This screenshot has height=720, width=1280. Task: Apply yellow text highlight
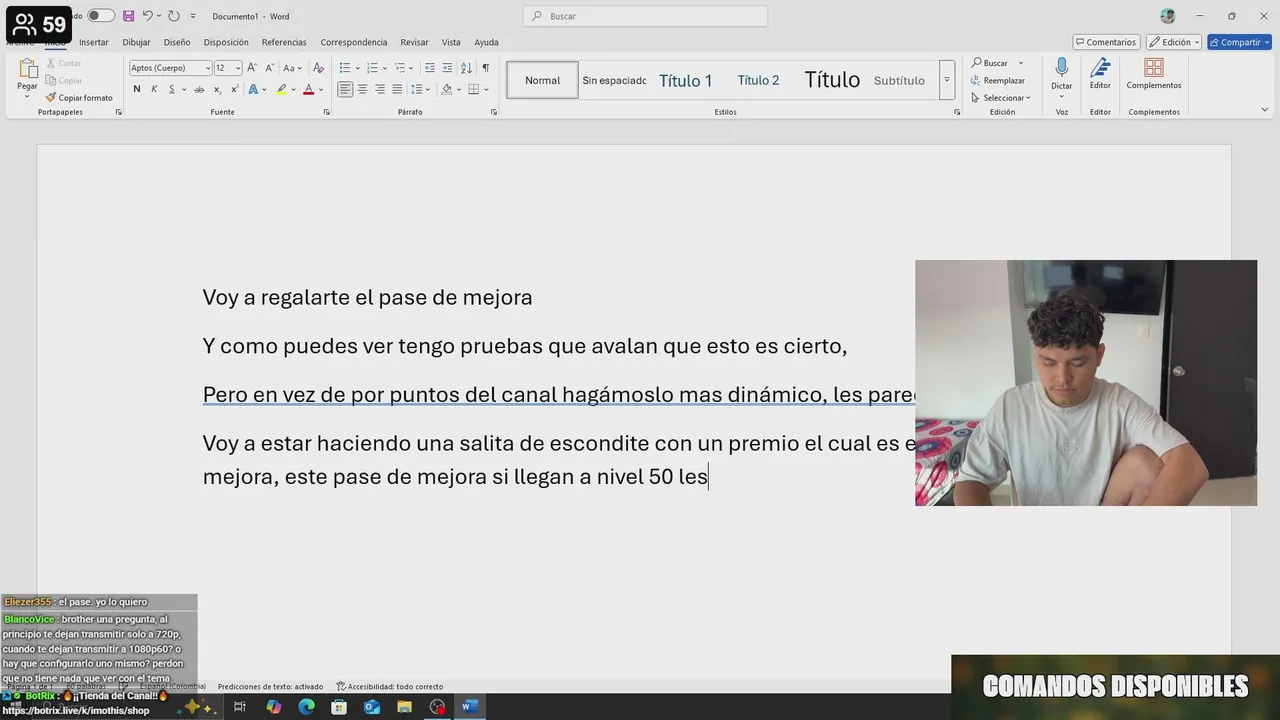pos(281,89)
